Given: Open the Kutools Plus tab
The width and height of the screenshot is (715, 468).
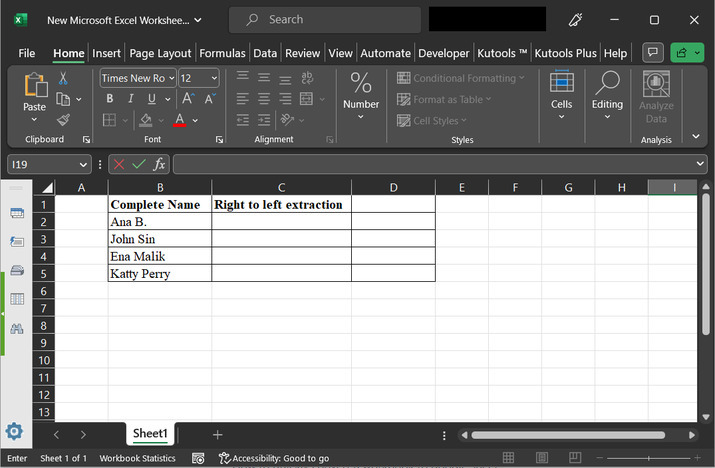Looking at the screenshot, I should coord(565,53).
